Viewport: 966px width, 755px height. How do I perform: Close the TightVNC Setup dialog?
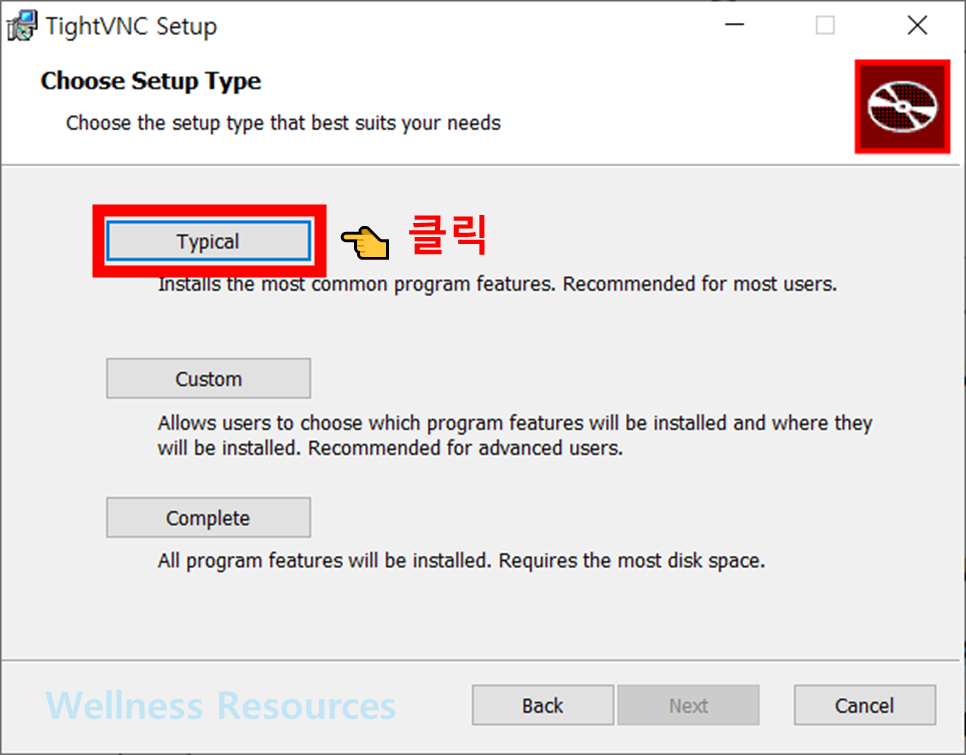(917, 25)
